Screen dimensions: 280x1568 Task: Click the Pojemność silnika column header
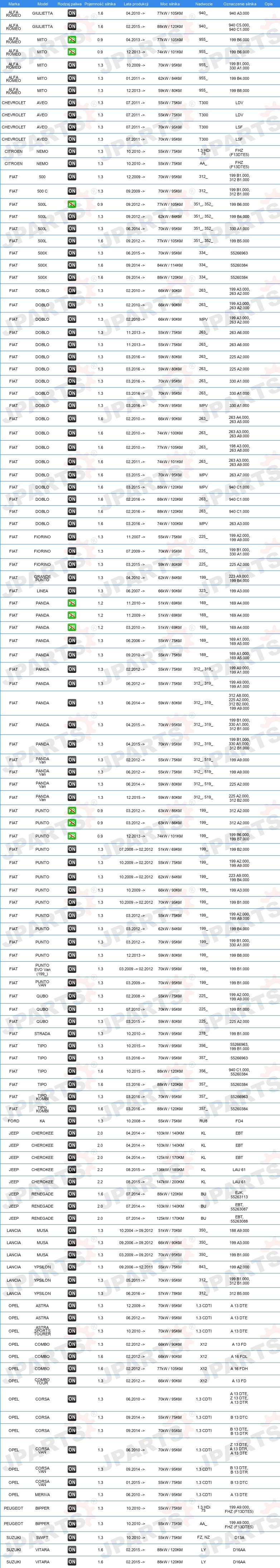pos(100,4)
